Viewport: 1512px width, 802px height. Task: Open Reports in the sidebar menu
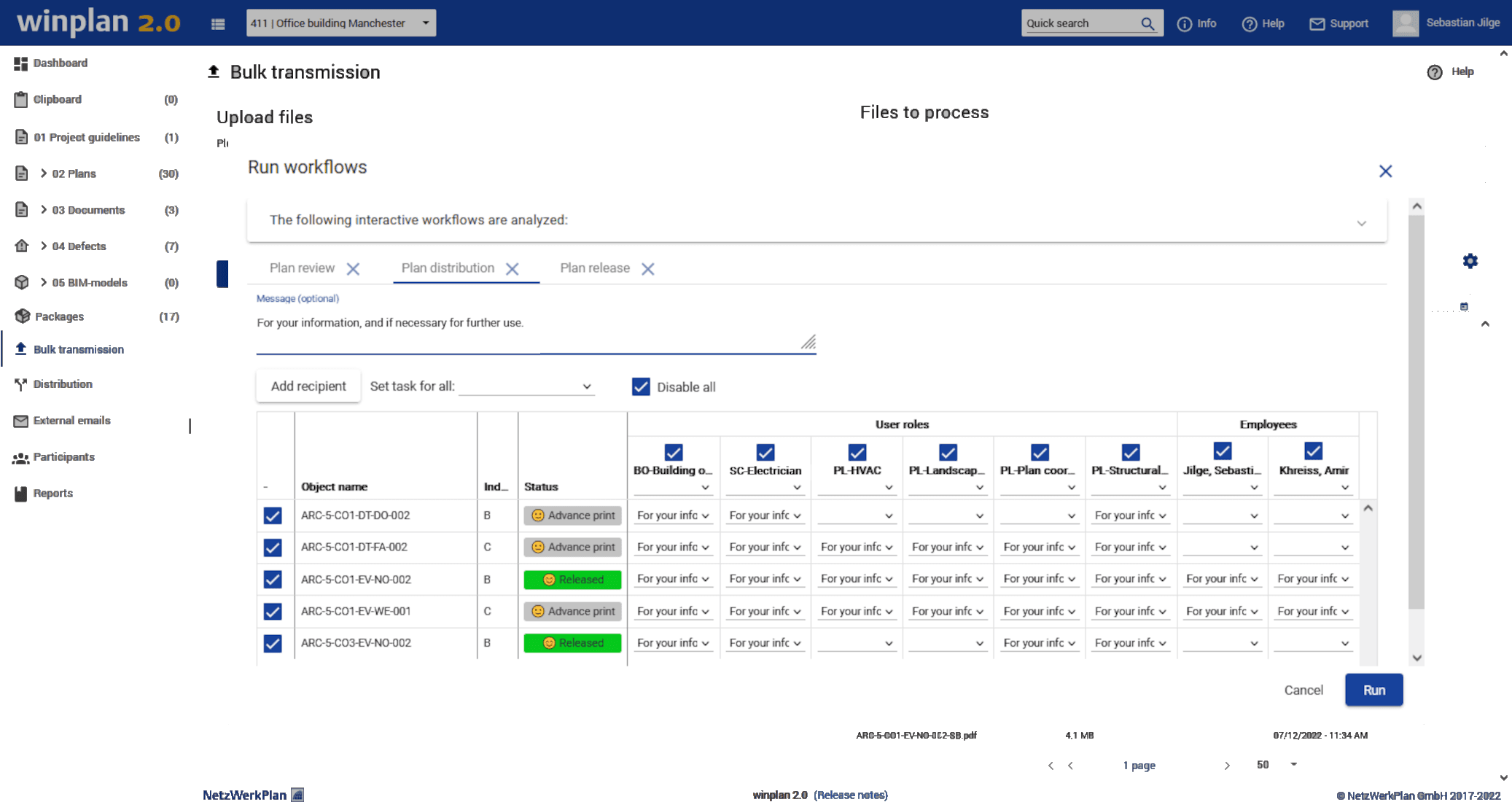[x=53, y=494]
